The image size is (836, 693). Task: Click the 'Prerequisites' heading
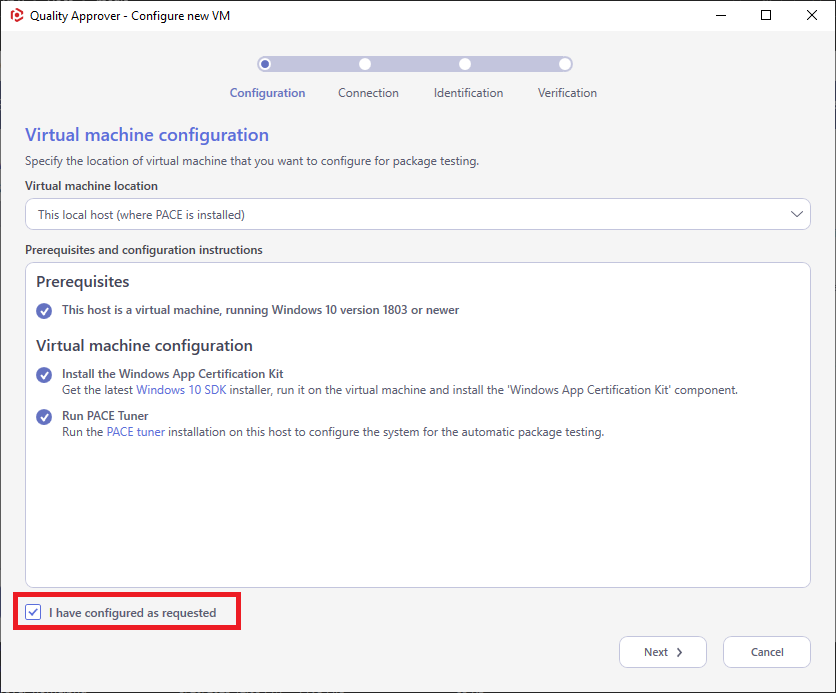point(83,281)
